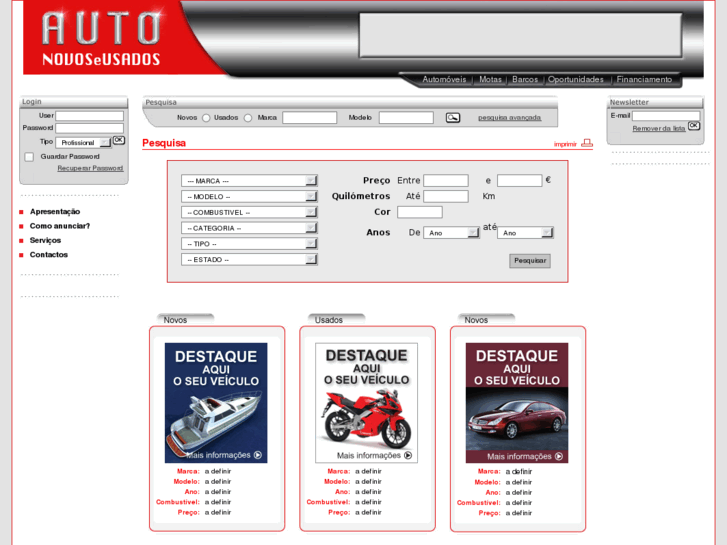Image resolution: width=727 pixels, height=545 pixels.
Task: Click the Novos tab above car card
Action: point(486,320)
